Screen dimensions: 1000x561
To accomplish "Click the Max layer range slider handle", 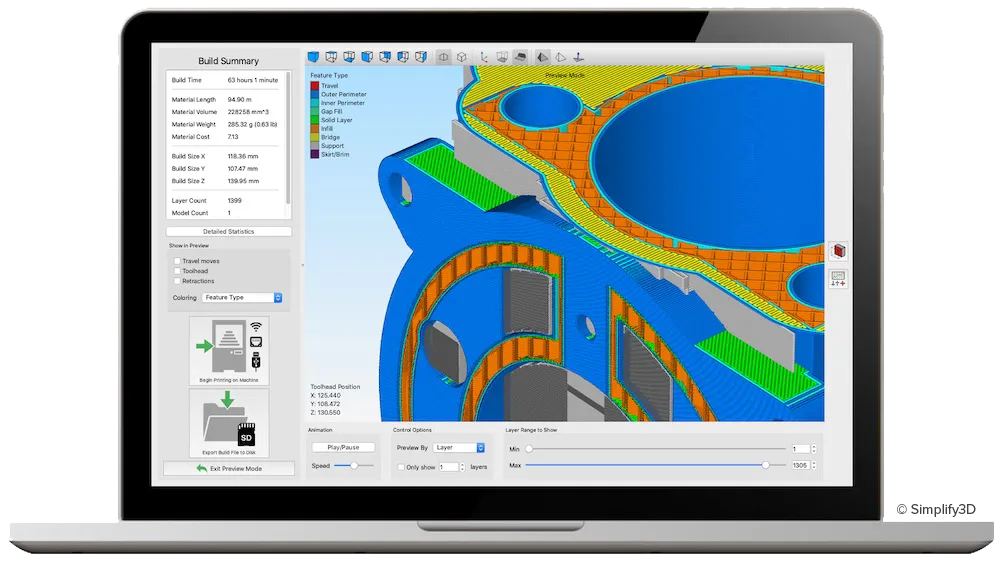I will pos(765,465).
